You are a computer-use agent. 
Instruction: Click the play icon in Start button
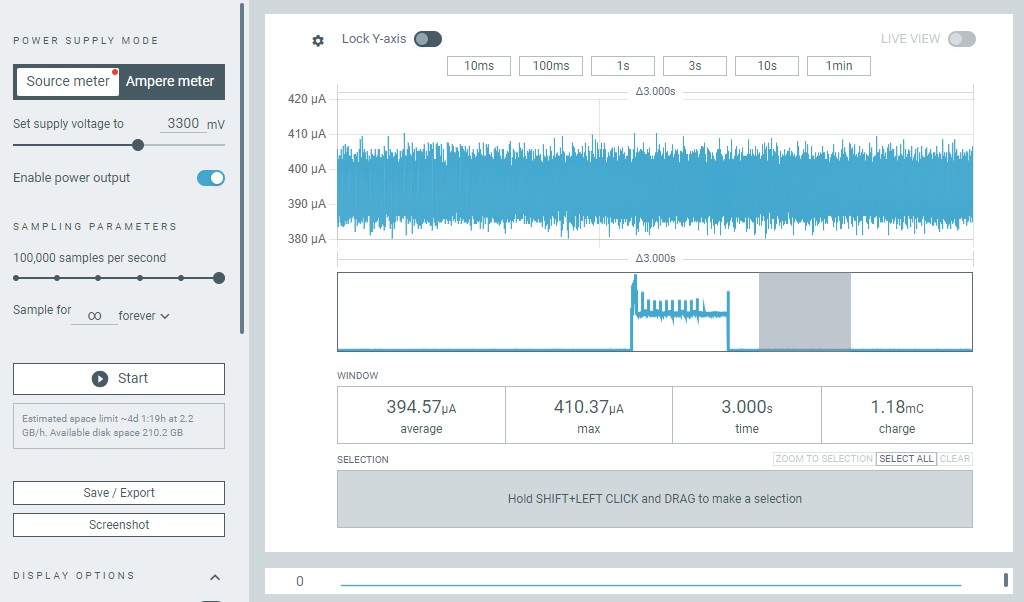[x=100, y=379]
